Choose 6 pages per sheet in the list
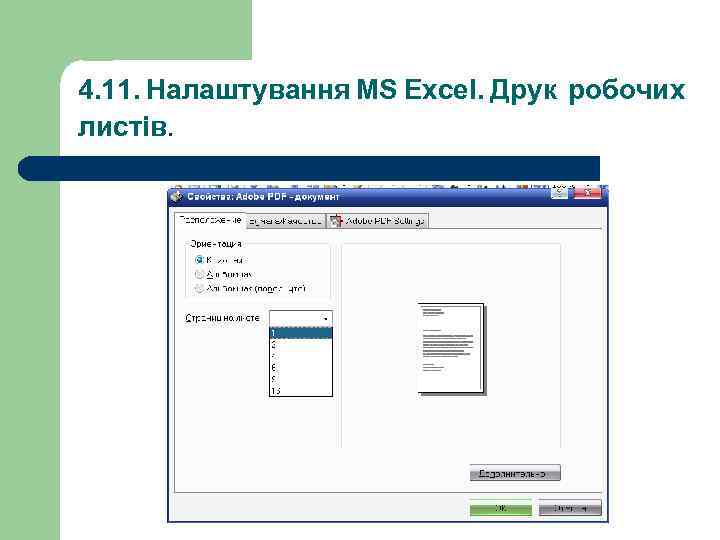 point(301,368)
